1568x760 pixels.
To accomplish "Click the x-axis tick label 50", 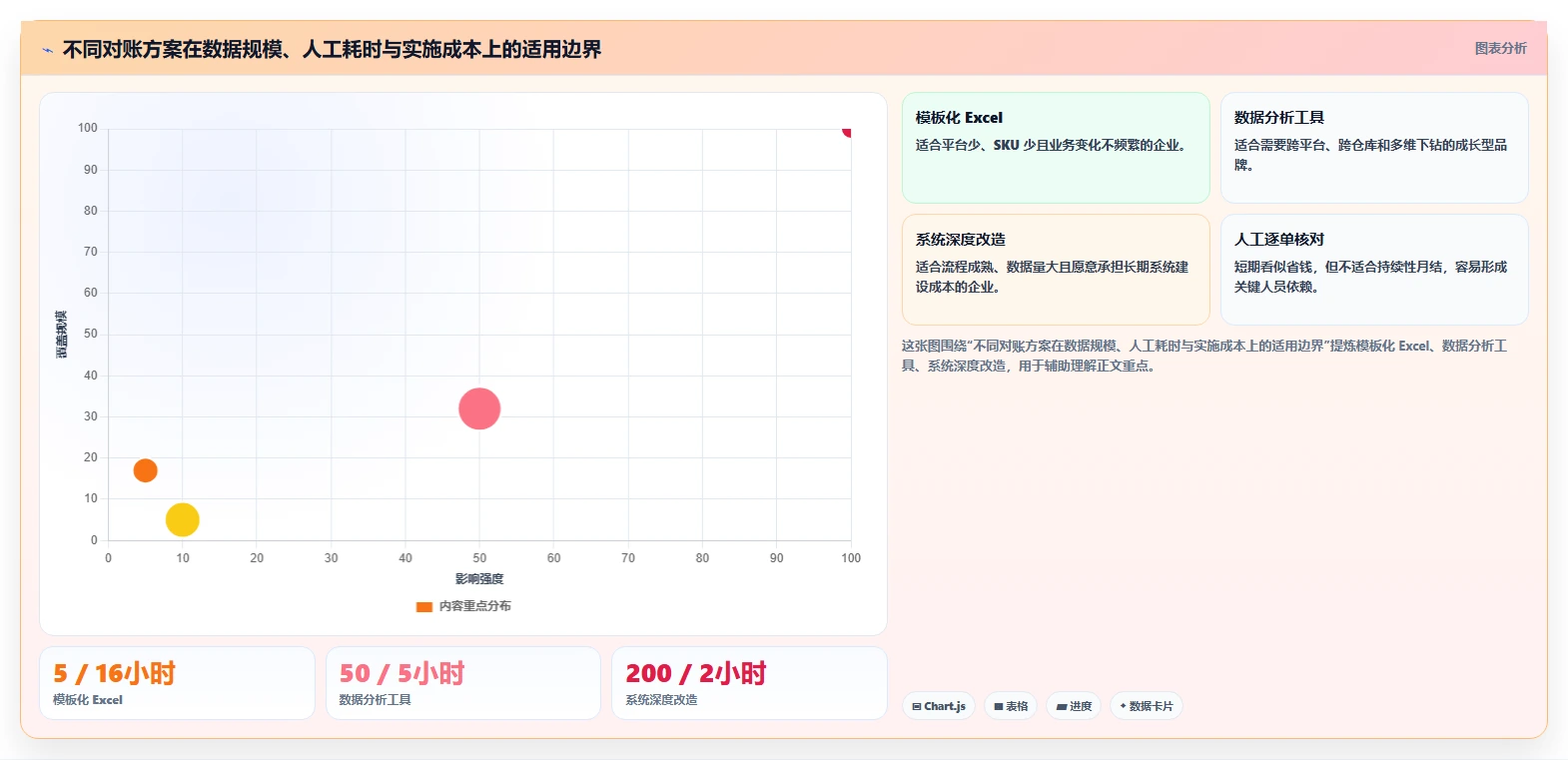I will (x=479, y=558).
